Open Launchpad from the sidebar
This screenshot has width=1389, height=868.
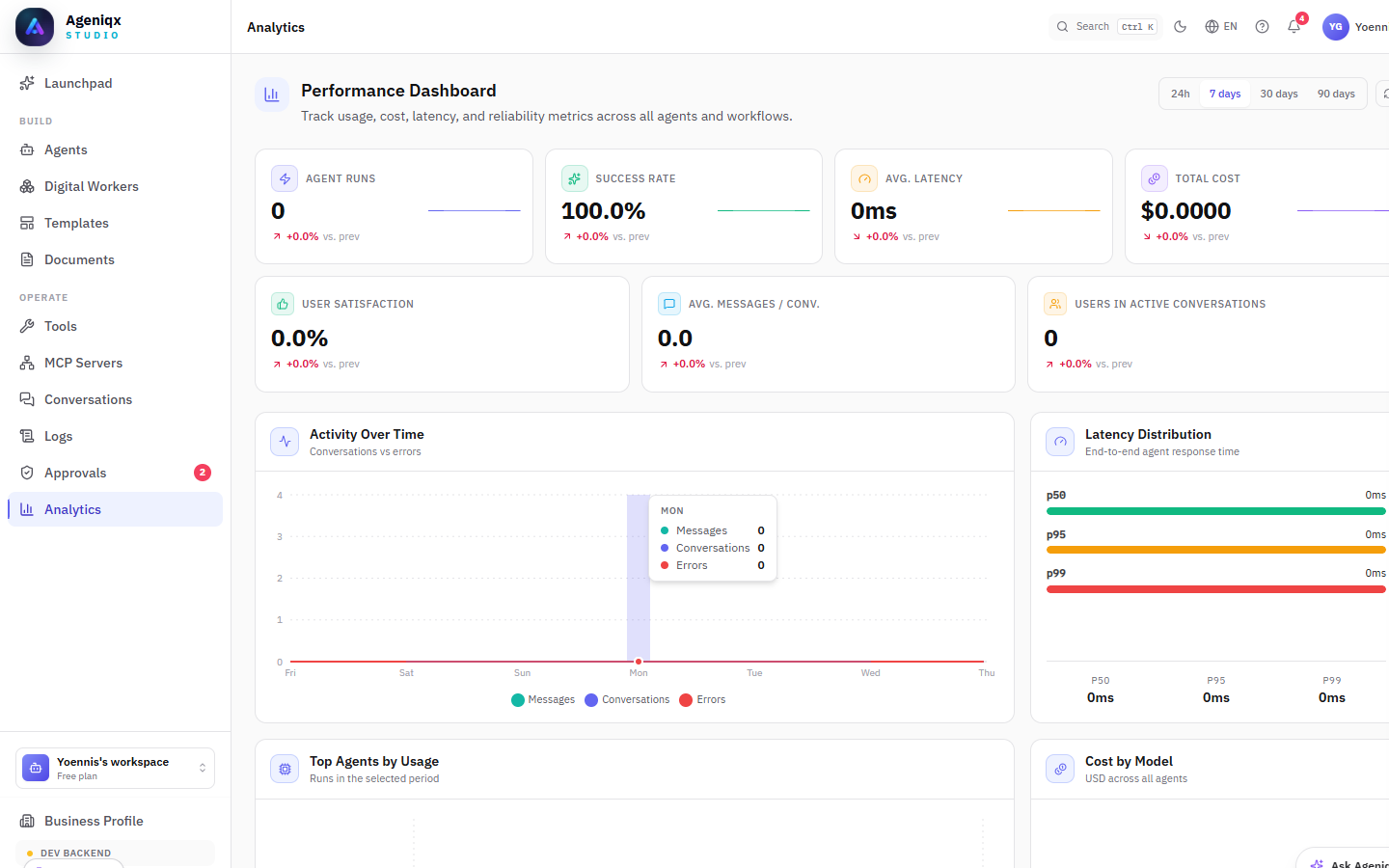point(115,83)
